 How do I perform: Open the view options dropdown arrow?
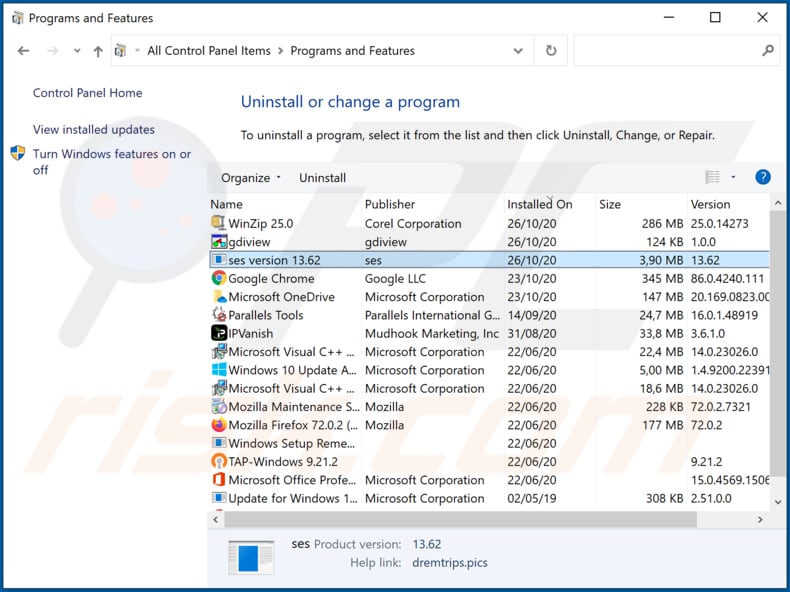(x=733, y=177)
